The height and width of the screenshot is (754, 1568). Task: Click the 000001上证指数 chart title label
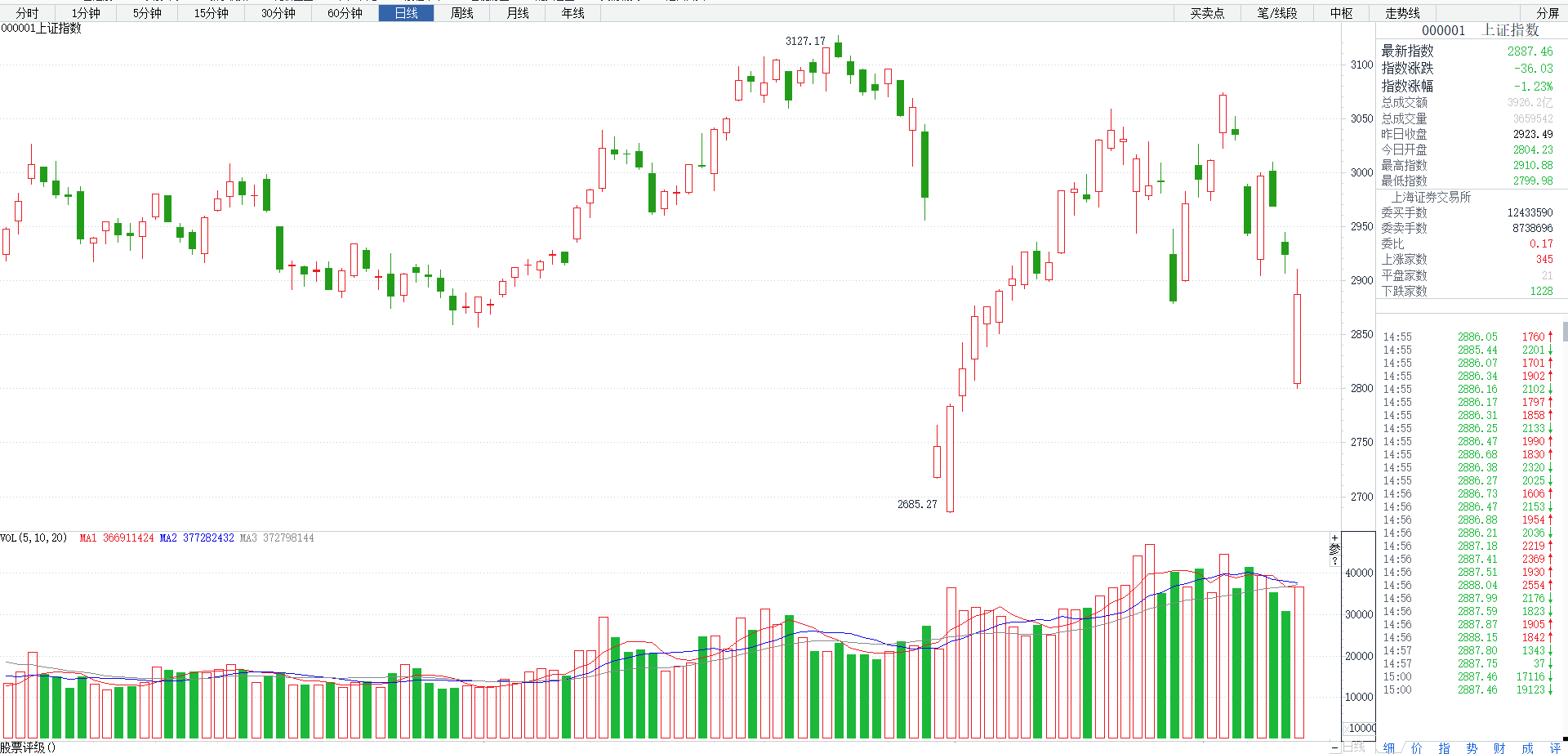pos(41,29)
